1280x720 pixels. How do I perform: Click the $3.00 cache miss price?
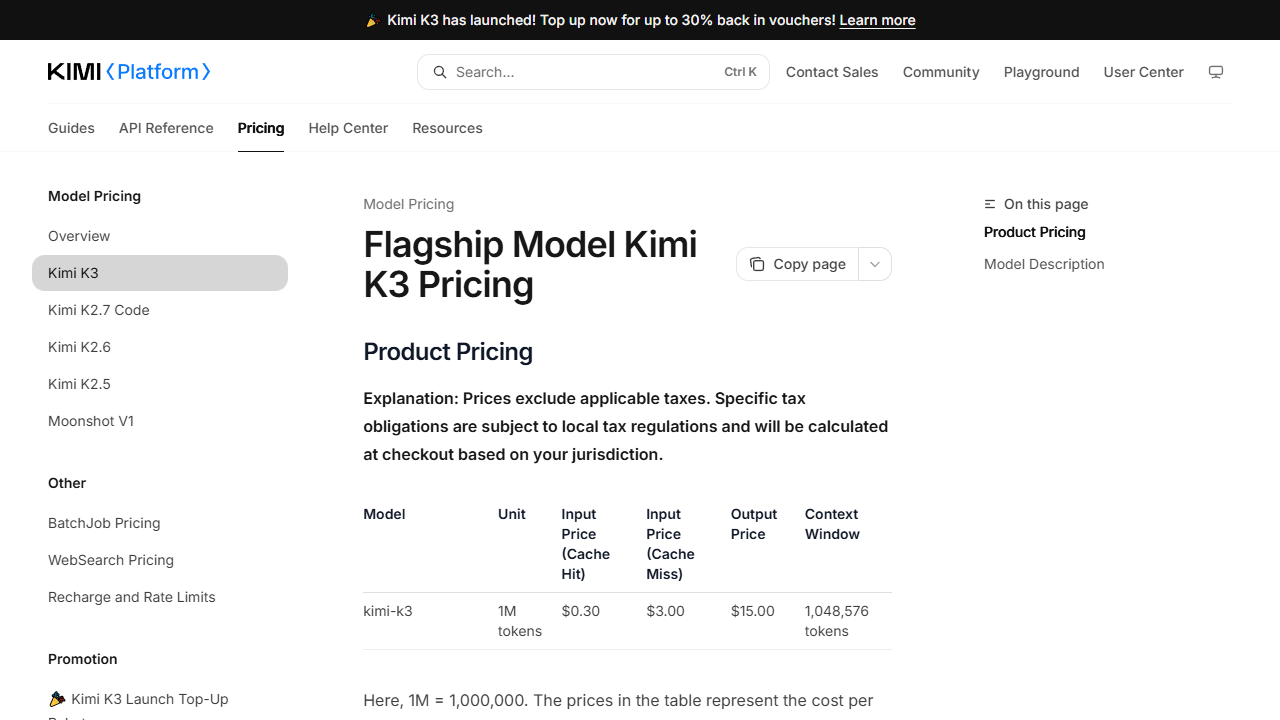click(665, 611)
